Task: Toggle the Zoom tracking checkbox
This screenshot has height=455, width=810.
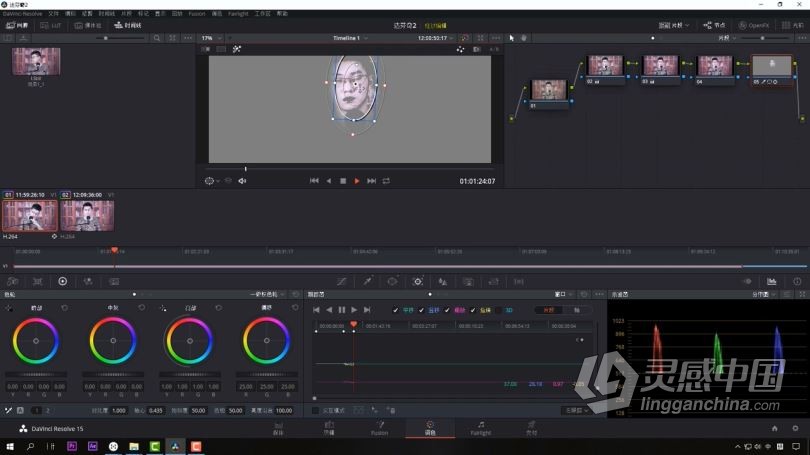Action: 447,310
